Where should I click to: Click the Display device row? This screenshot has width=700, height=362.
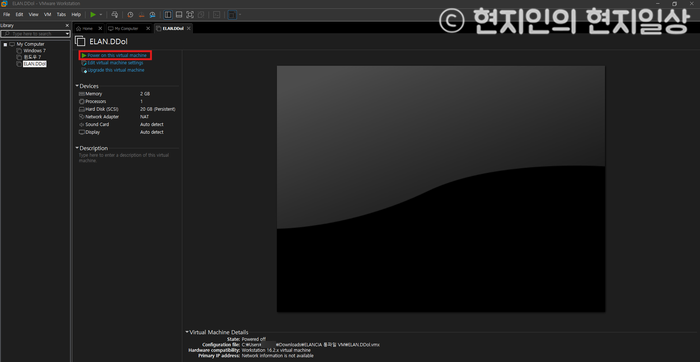pyautogui.click(x=128, y=132)
